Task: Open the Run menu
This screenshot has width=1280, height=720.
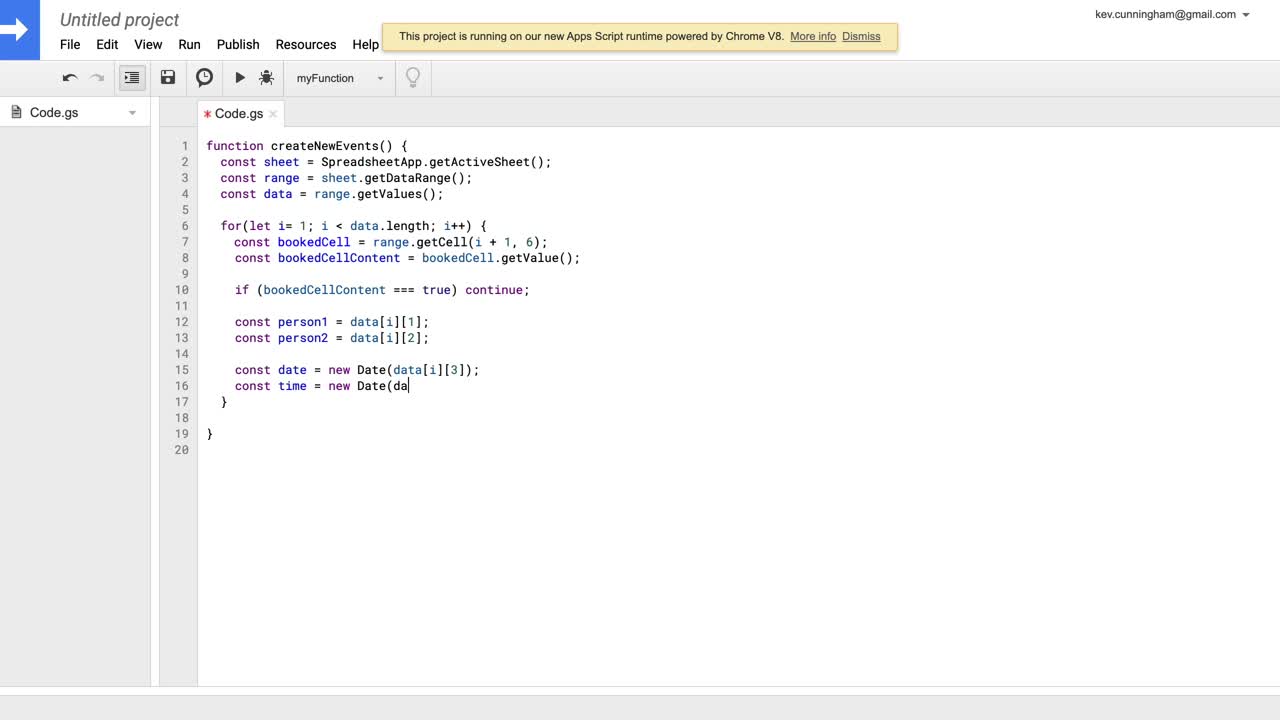Action: 189,44
